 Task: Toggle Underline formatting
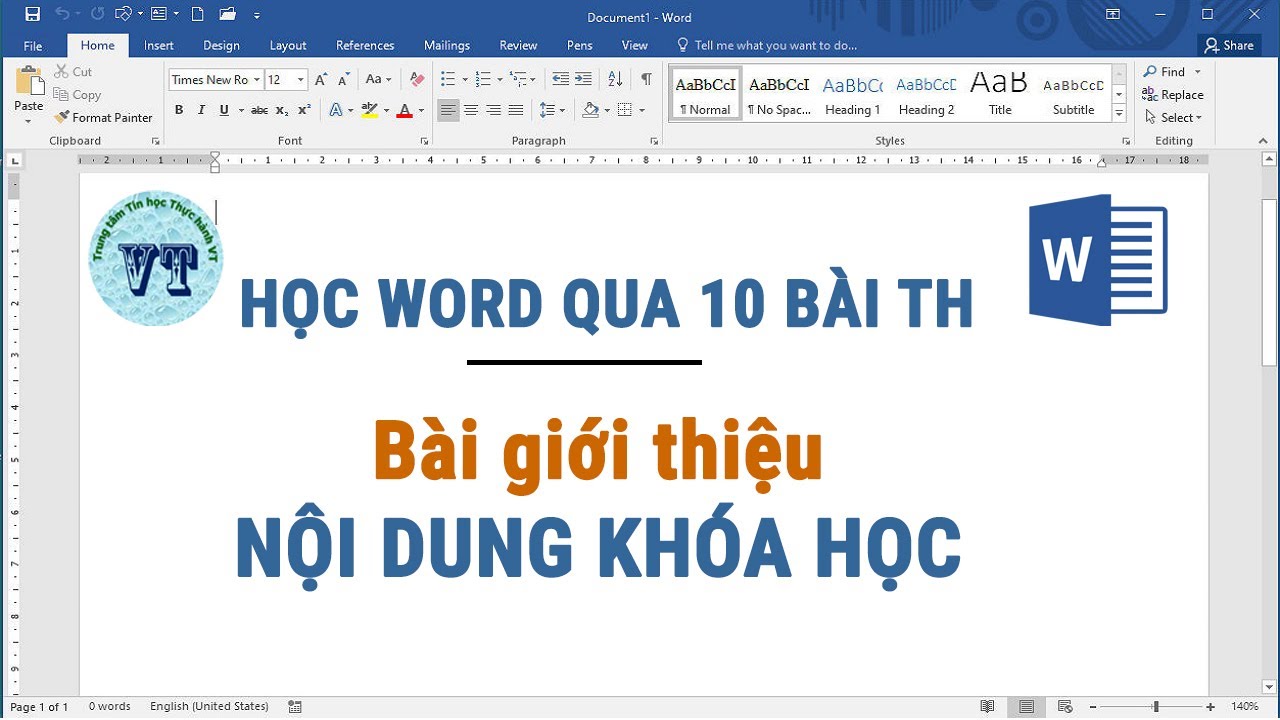tap(223, 110)
